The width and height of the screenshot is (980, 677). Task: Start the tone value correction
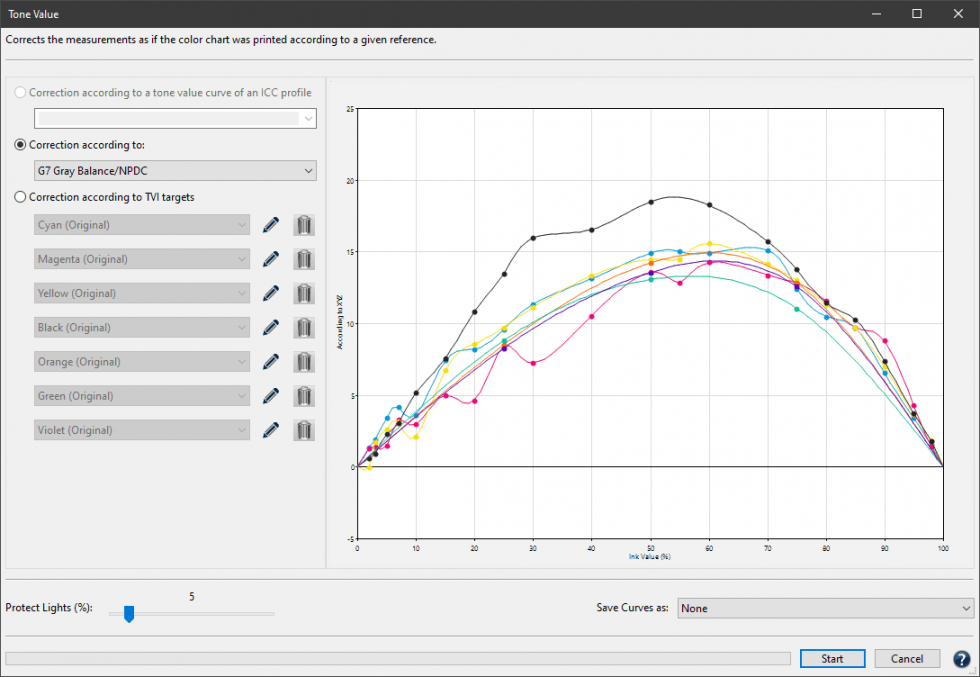click(x=832, y=658)
